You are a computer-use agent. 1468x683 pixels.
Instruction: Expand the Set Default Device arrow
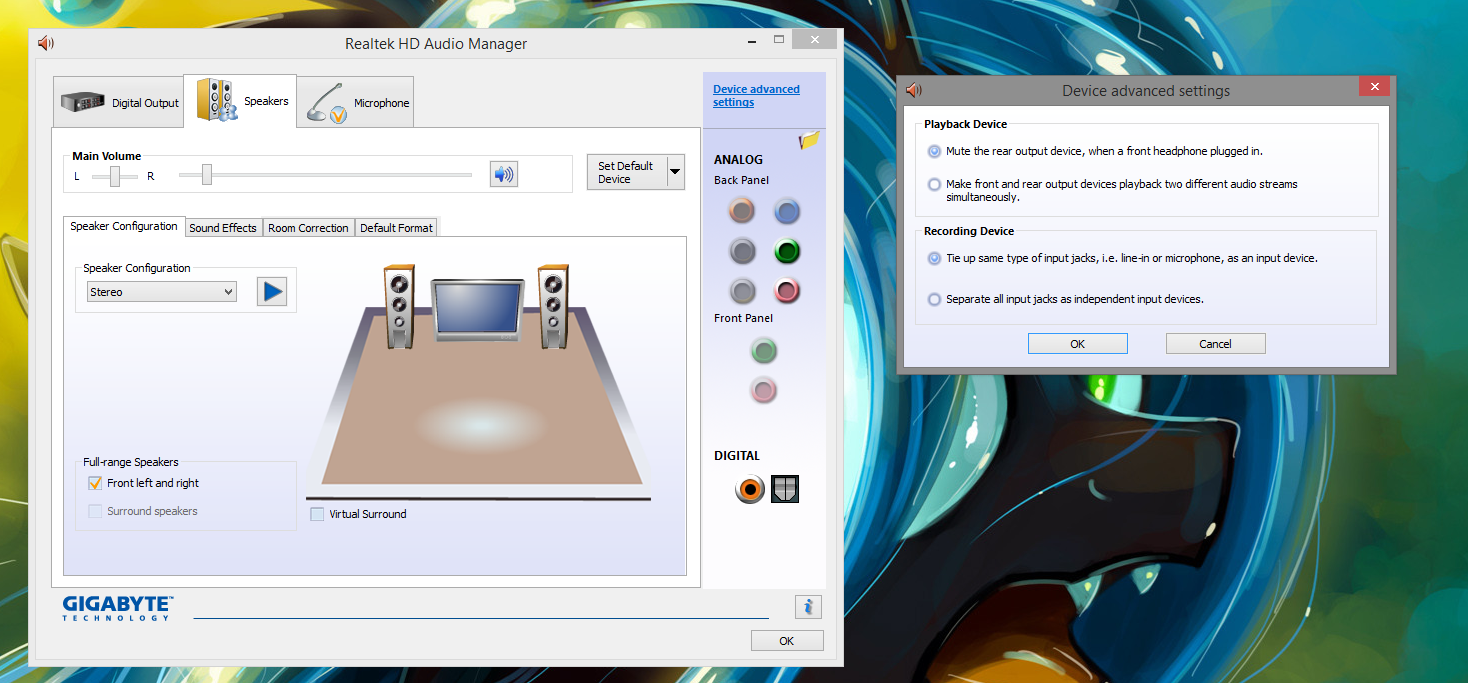coord(675,172)
